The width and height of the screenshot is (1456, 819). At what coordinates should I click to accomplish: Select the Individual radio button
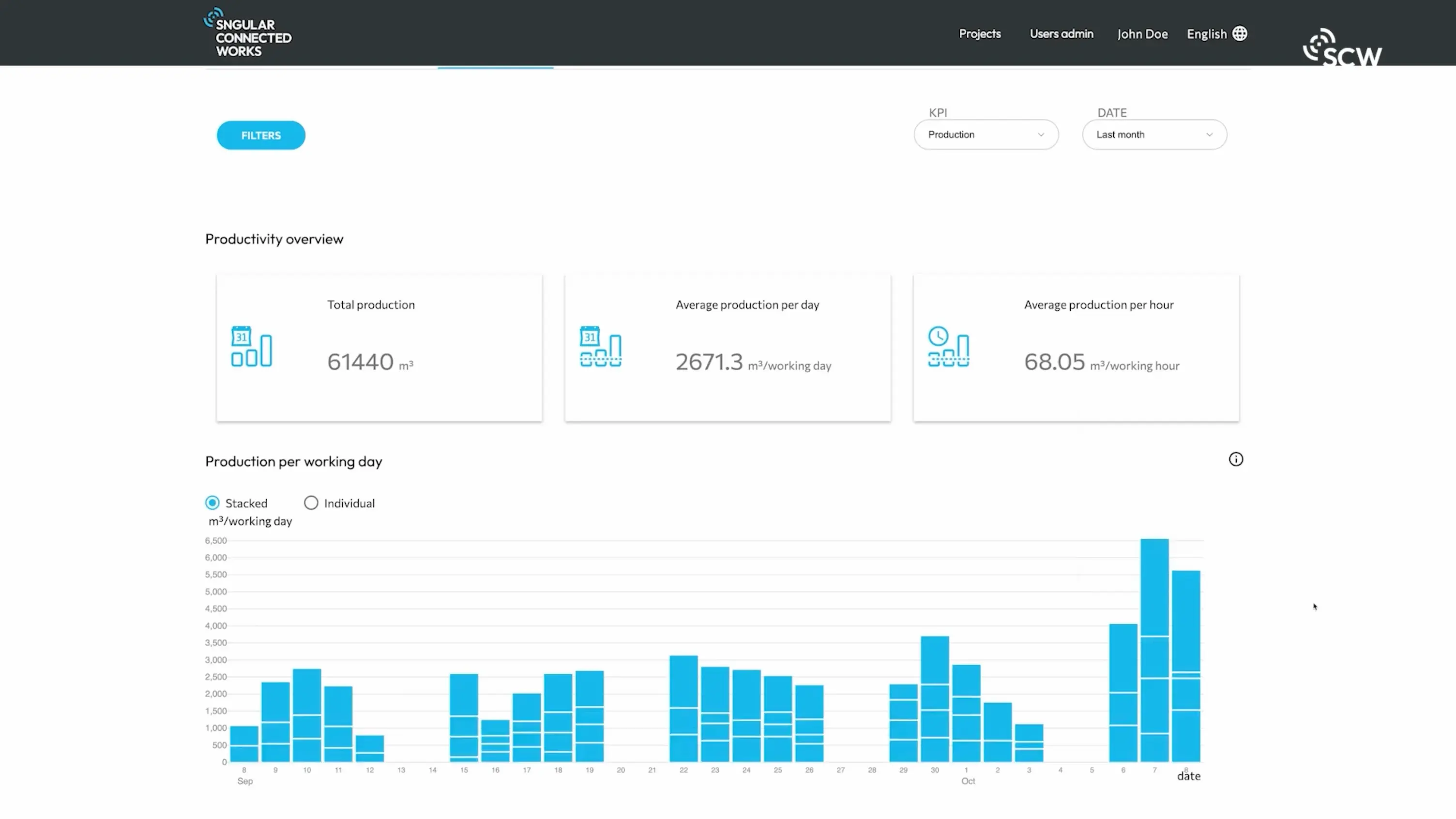[x=311, y=502]
